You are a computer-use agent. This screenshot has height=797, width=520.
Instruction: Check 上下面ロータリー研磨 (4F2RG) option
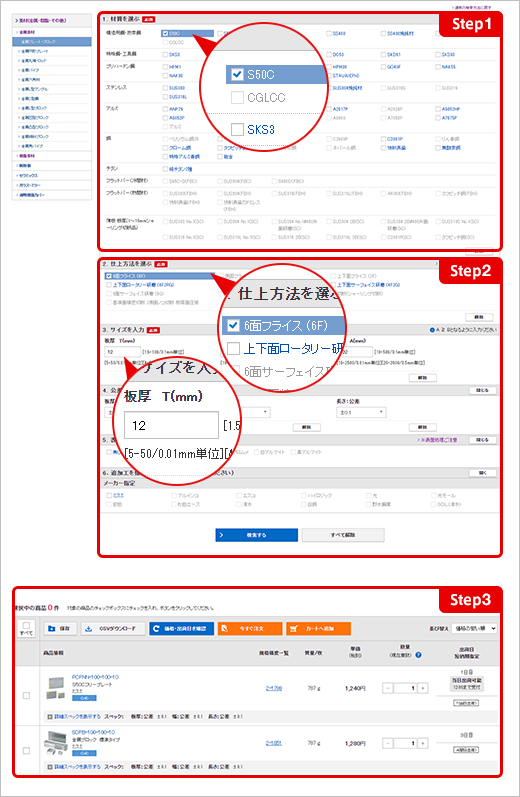[x=109, y=285]
